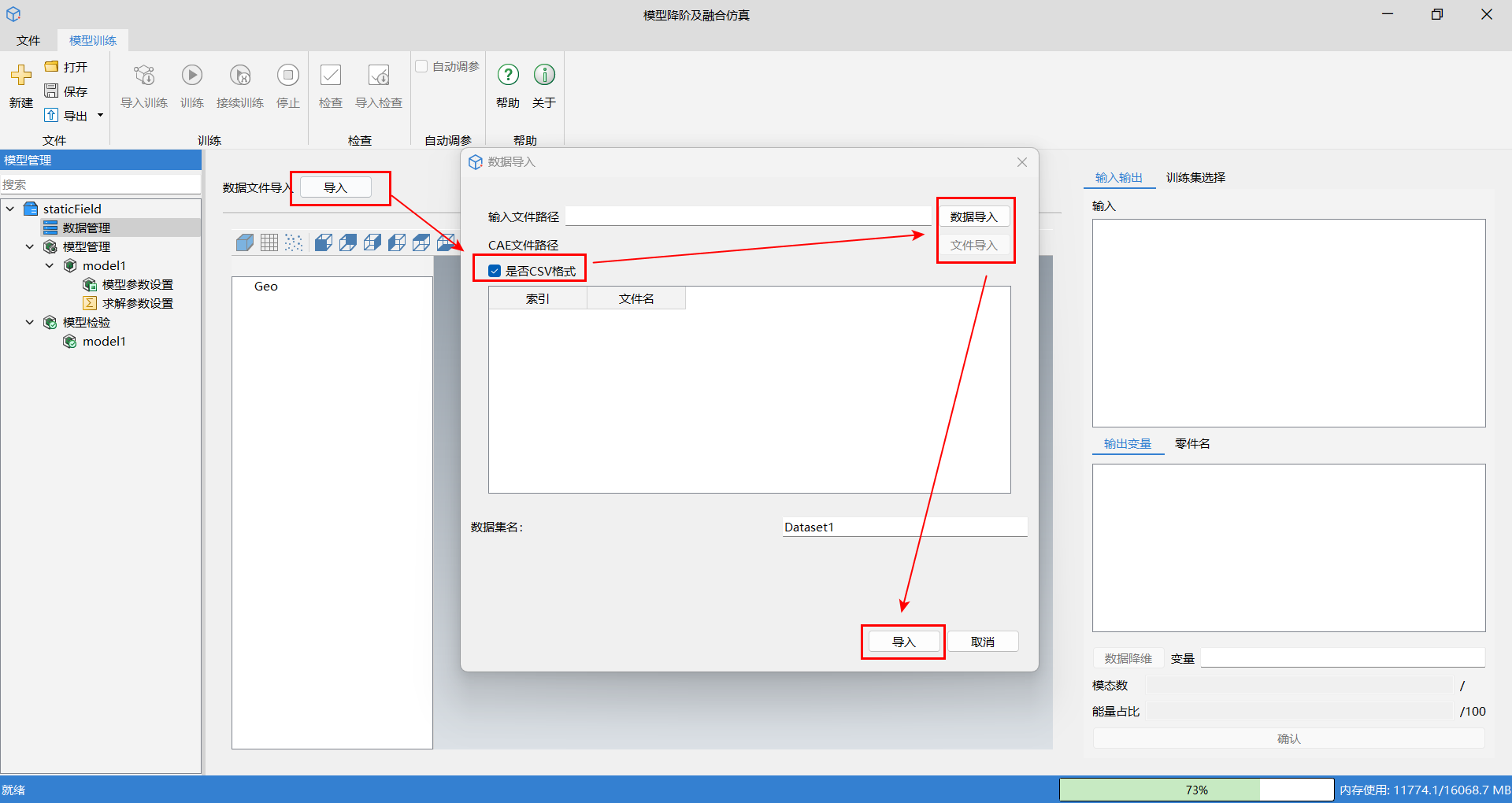Click the 新建 new project icon
The image size is (1512, 803).
pos(21,76)
